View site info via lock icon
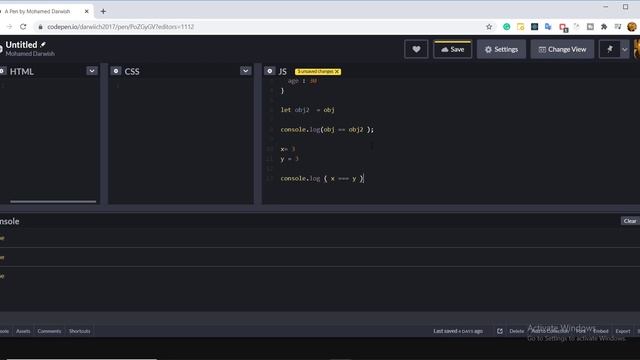640x360 pixels. point(40,27)
